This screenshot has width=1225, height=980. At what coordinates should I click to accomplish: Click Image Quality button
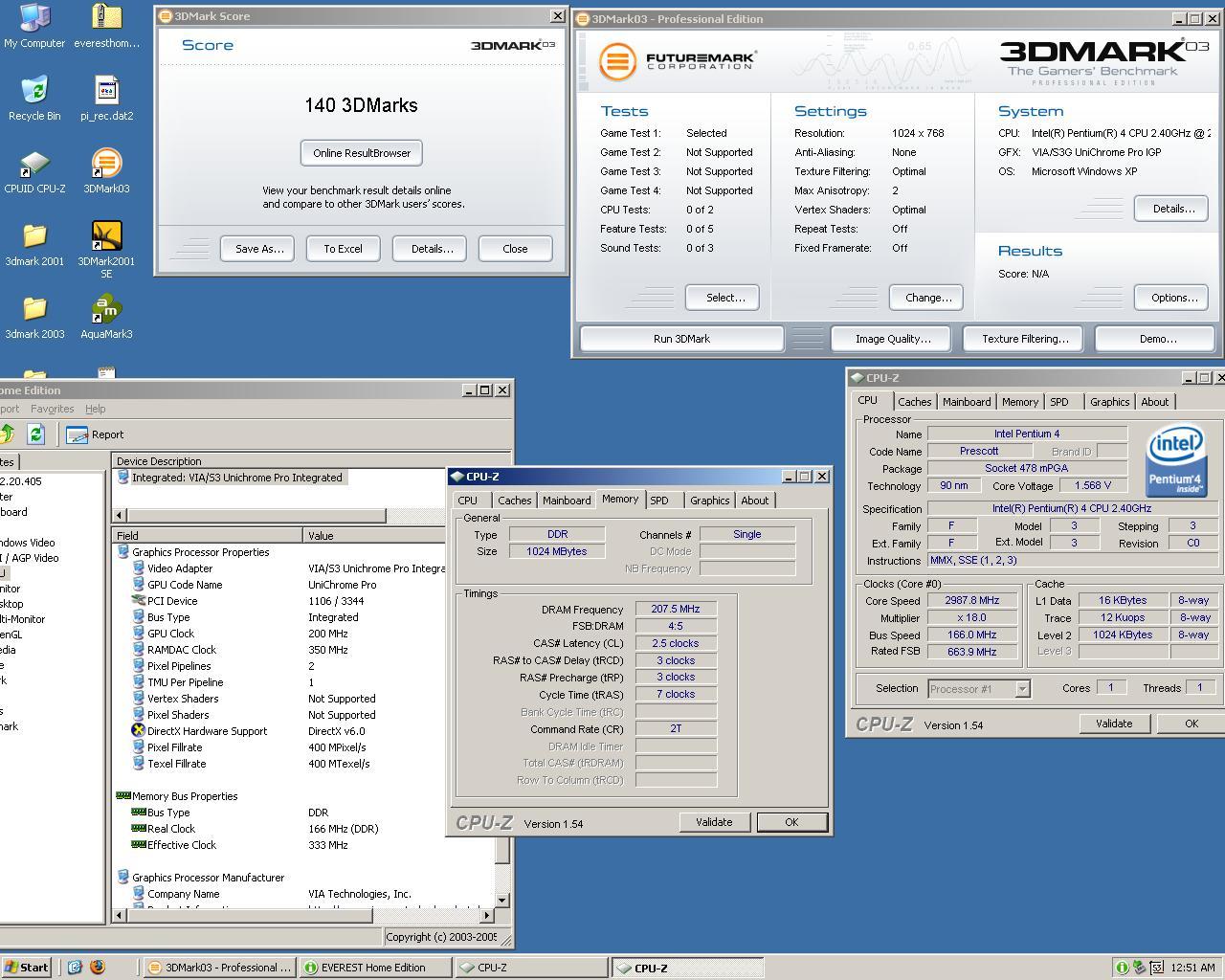coord(893,339)
